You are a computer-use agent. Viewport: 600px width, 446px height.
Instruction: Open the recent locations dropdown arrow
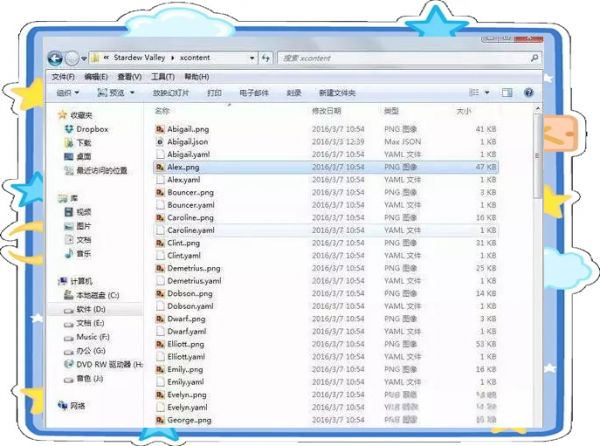pos(83,59)
